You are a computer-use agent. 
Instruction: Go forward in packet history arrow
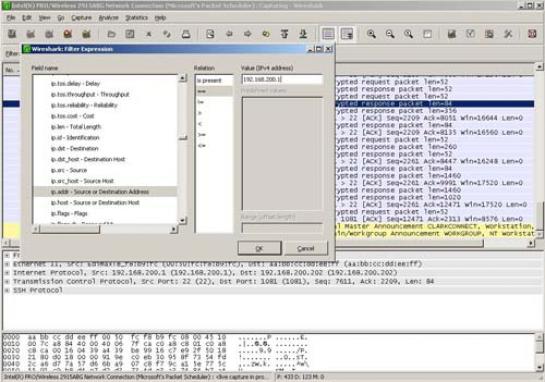point(247,34)
